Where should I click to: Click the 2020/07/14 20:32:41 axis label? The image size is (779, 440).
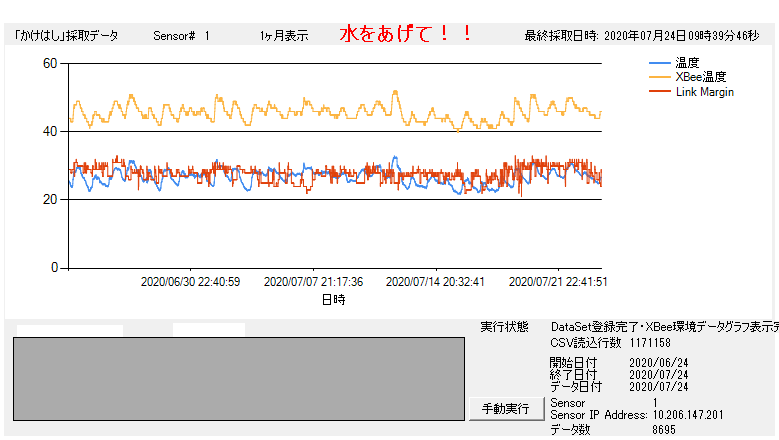coord(435,282)
